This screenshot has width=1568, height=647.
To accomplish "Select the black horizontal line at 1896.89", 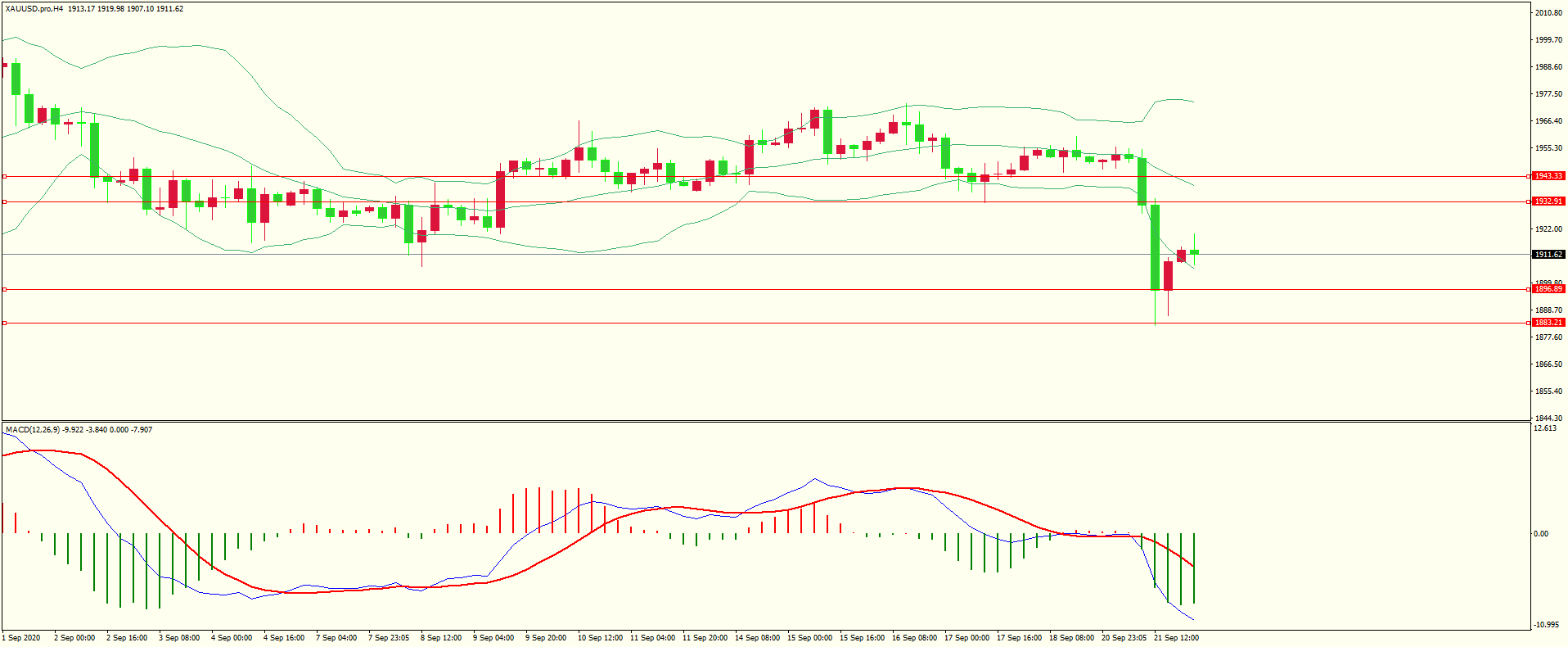I will click(x=765, y=289).
